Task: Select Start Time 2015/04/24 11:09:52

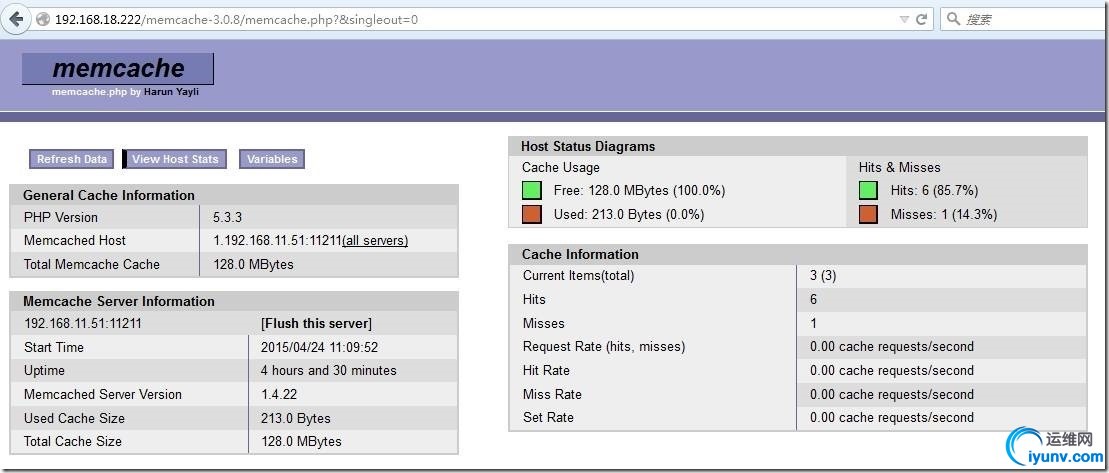Action: coord(319,347)
